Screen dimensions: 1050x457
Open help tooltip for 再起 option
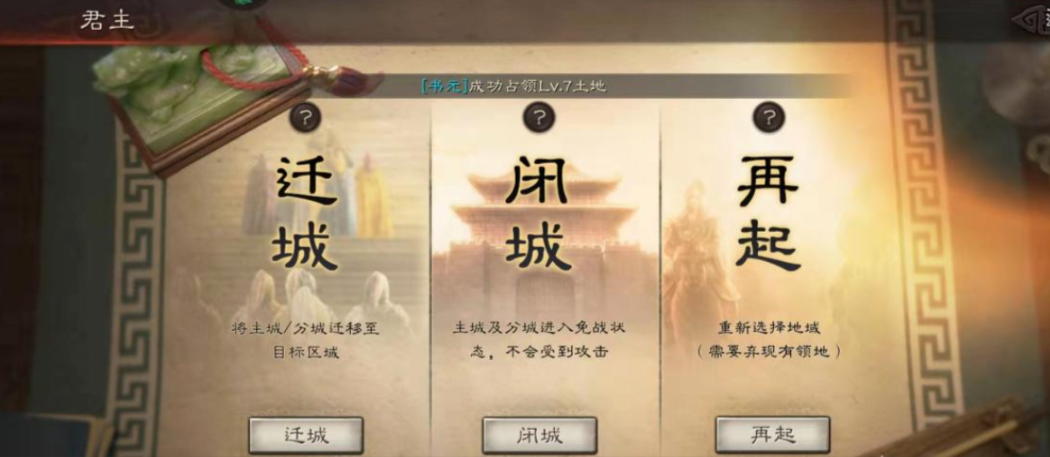pos(769,119)
